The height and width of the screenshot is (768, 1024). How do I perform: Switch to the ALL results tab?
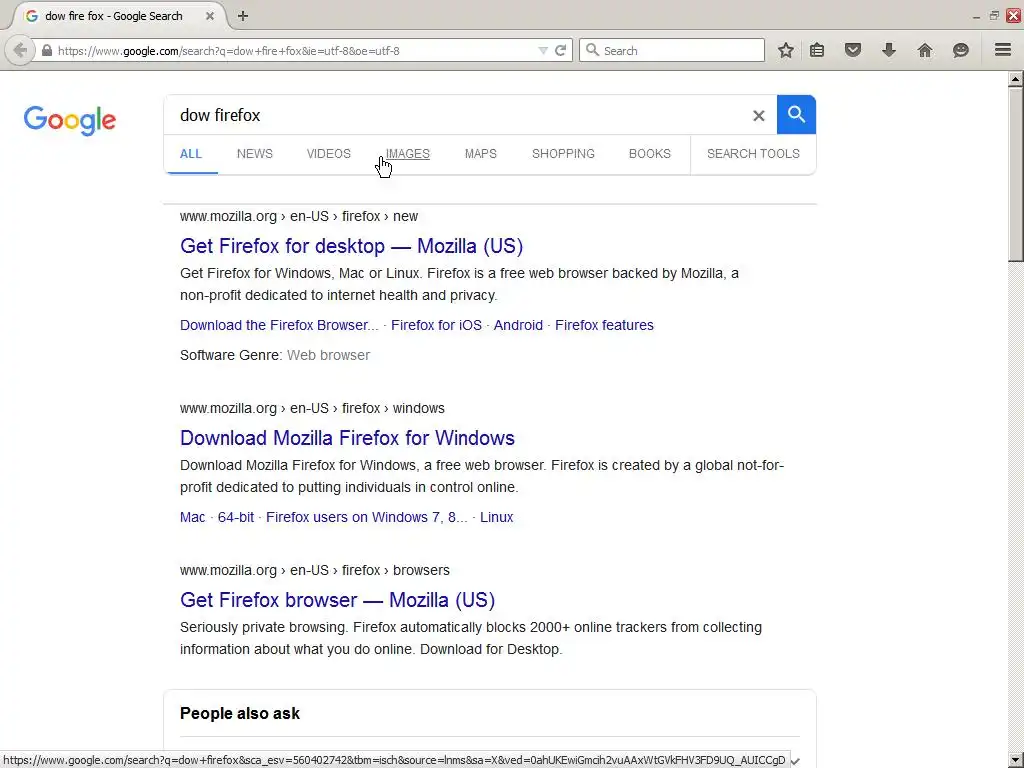coord(191,153)
